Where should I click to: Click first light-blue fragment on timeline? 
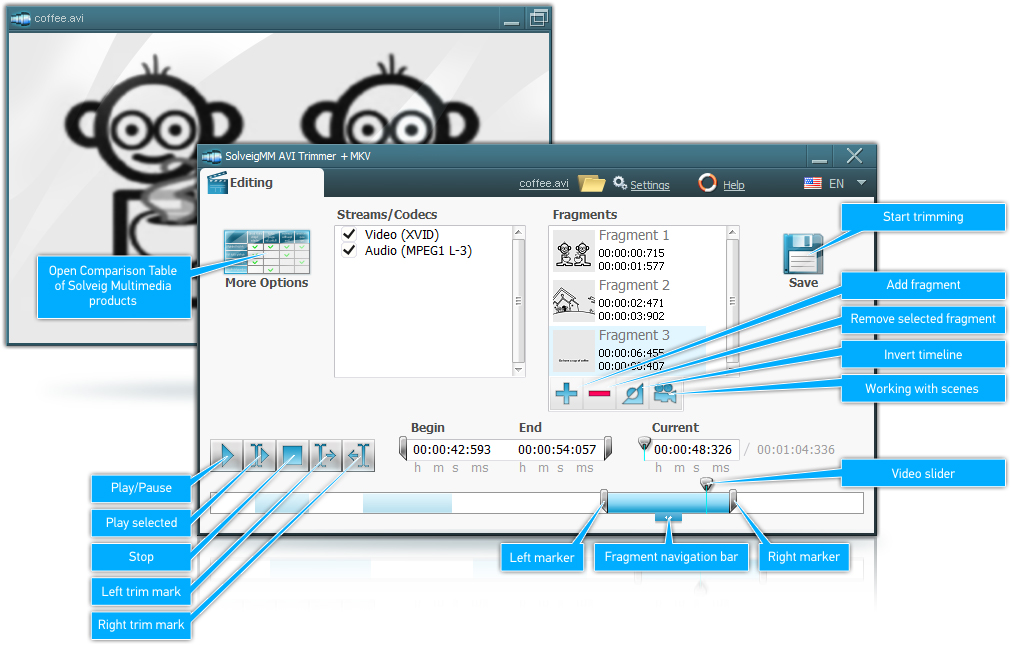tap(282, 503)
